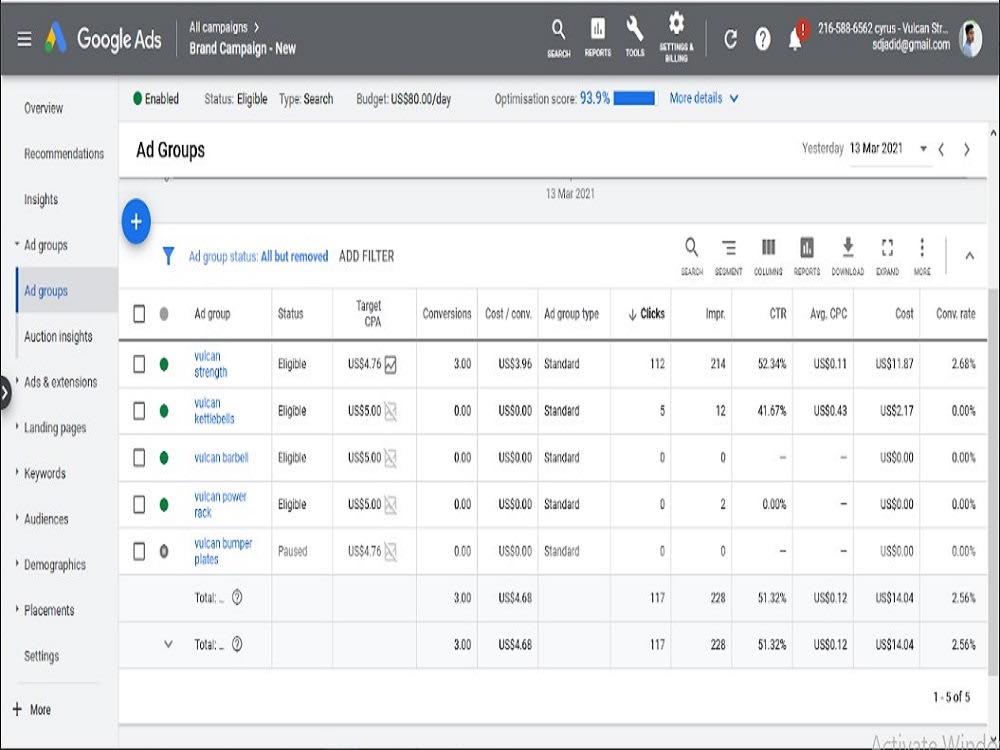Viewport: 1000px width, 750px height.
Task: Open the Segment tool
Action: point(728,256)
